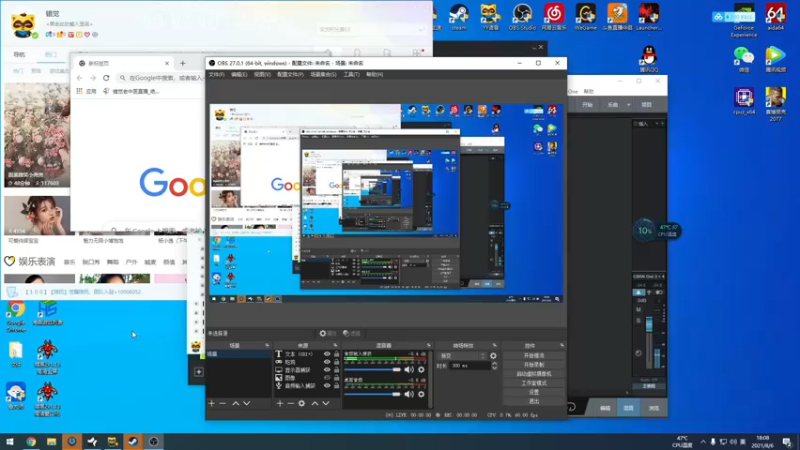
Task: Click Start Virtual Camera in OBS
Action: click(534, 374)
